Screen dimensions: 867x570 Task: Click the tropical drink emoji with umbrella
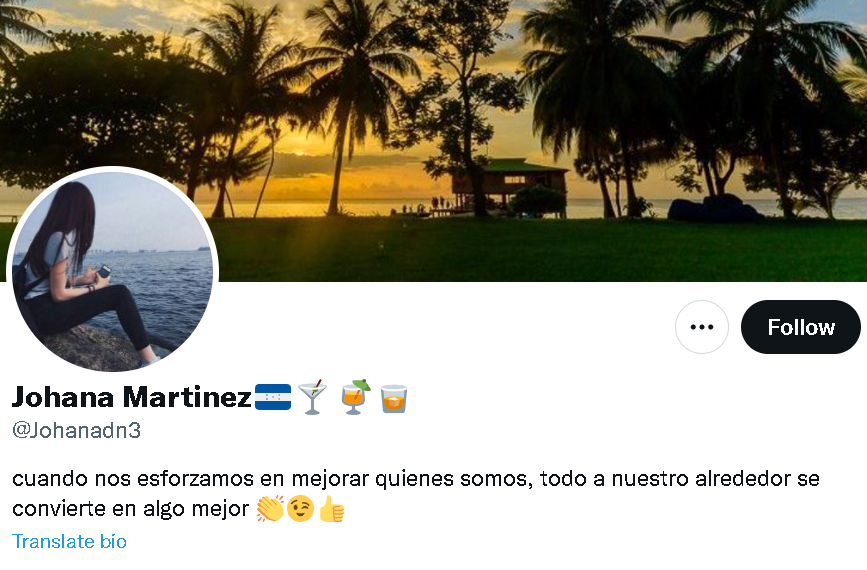pos(356,397)
